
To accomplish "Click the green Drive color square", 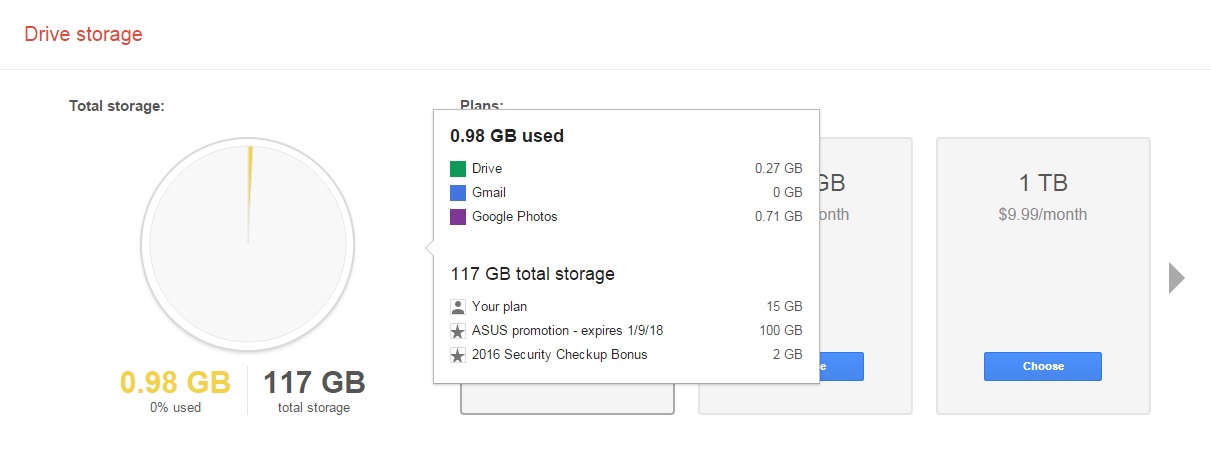I will 458,168.
